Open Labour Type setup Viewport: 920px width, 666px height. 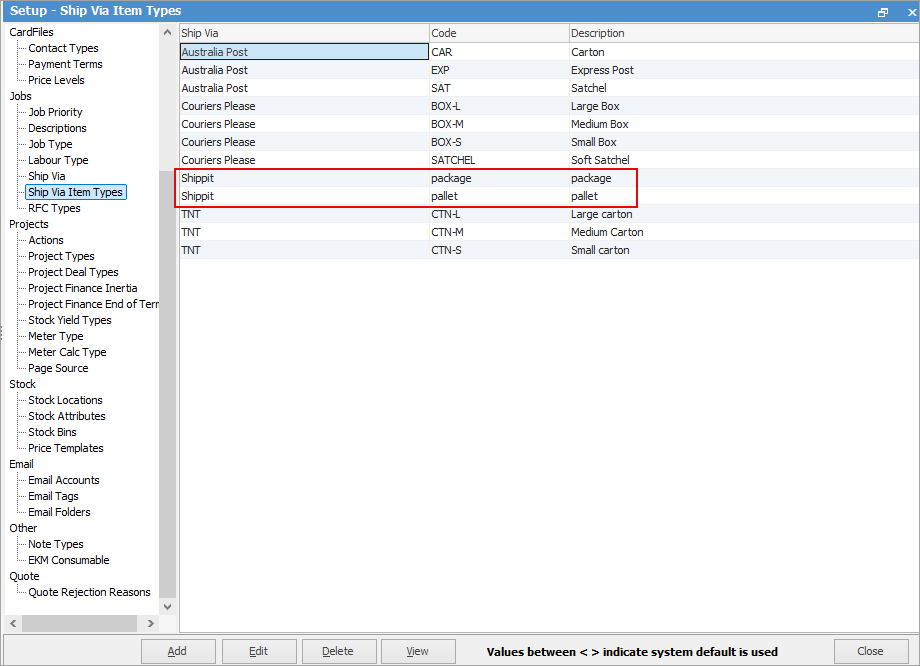pos(58,160)
